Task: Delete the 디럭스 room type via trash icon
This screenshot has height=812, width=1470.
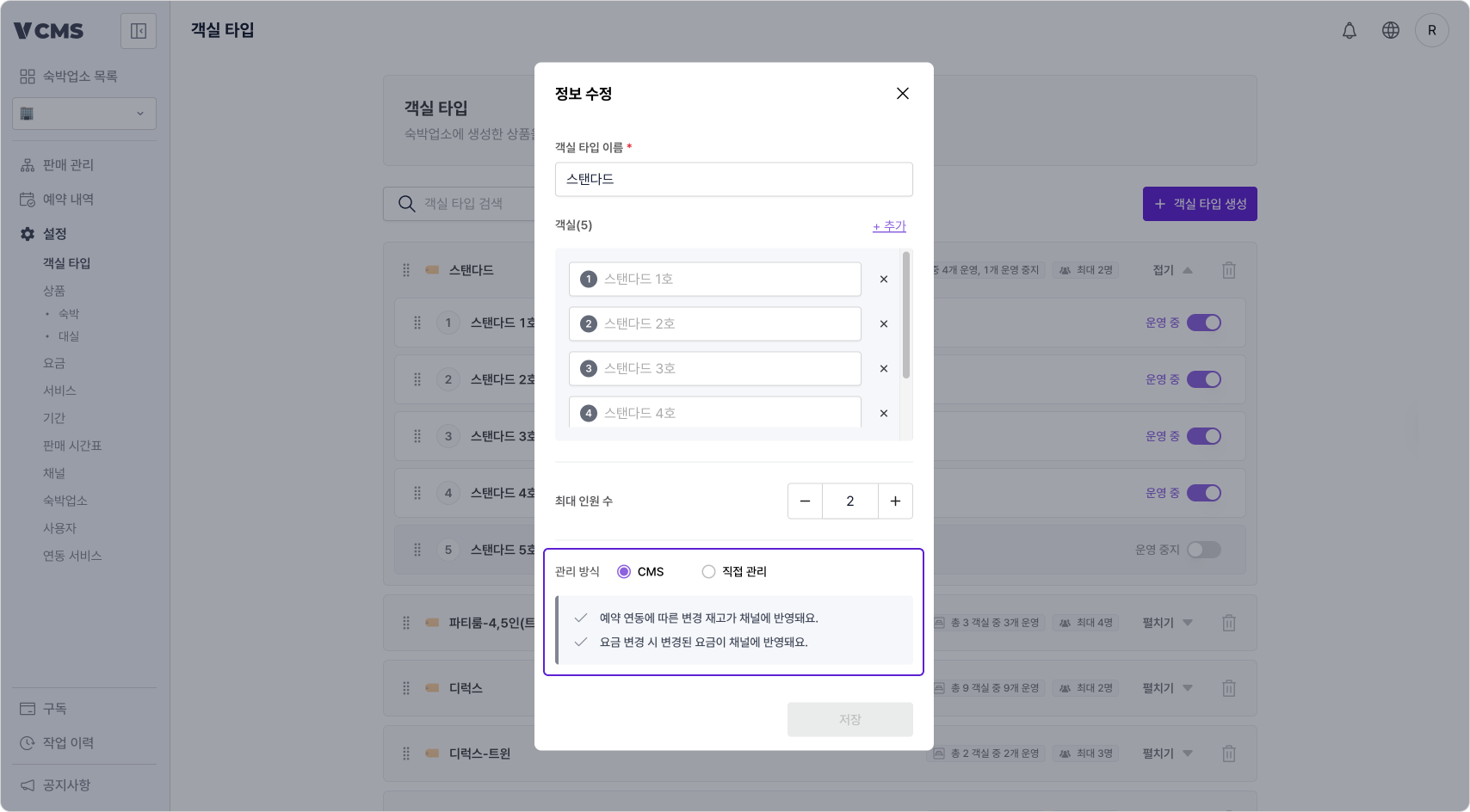Action: point(1229,688)
